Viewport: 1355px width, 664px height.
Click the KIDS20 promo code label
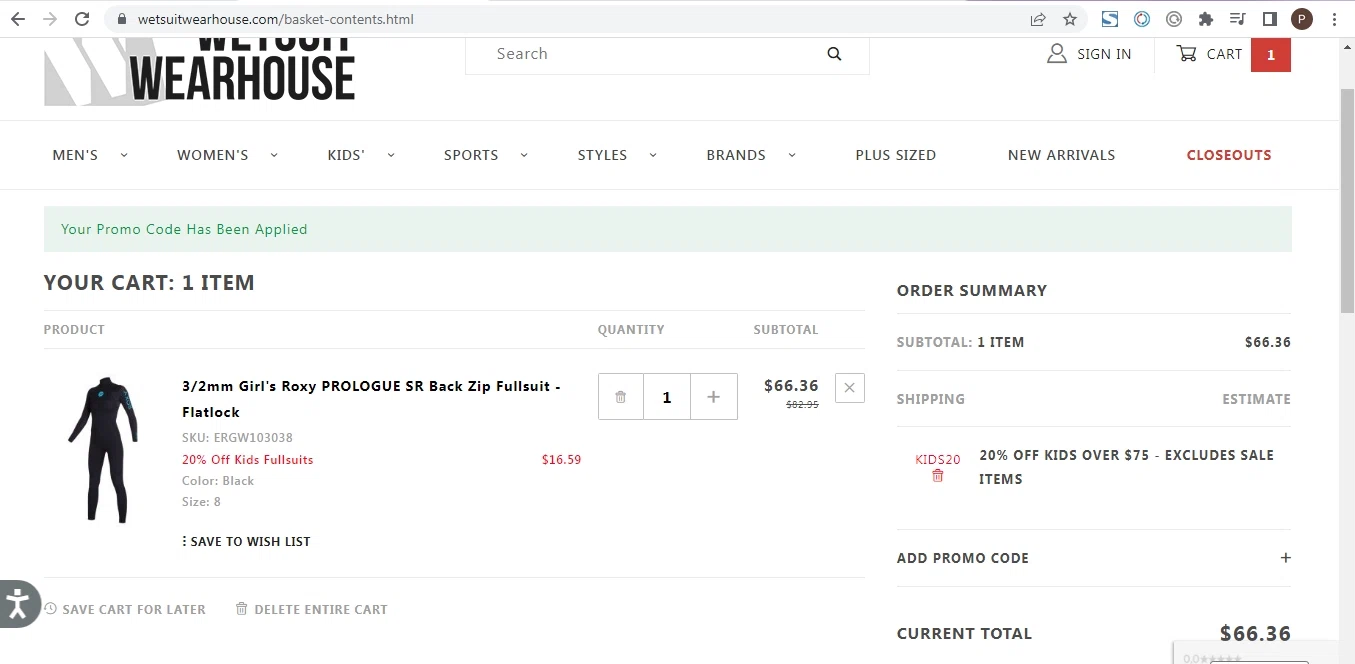coord(938,460)
